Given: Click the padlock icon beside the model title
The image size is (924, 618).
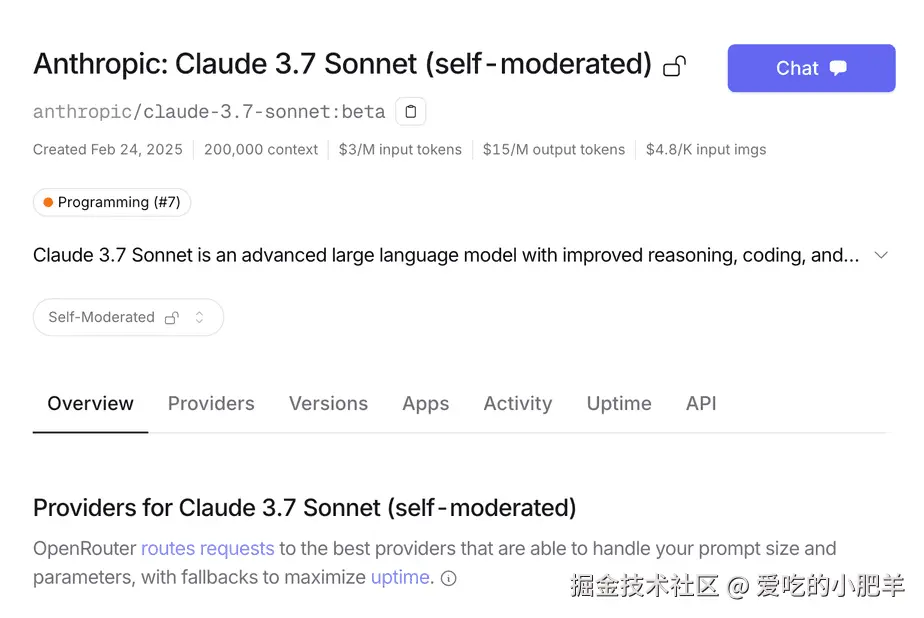Looking at the screenshot, I should click(674, 64).
